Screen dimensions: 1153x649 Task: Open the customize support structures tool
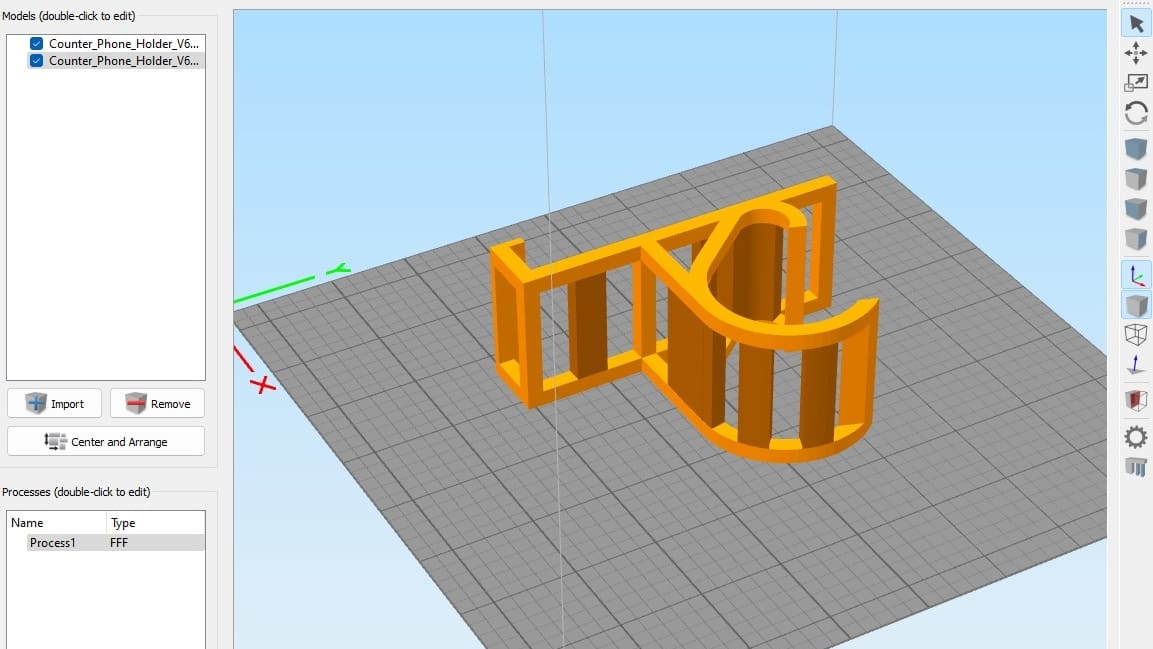[x=1136, y=467]
